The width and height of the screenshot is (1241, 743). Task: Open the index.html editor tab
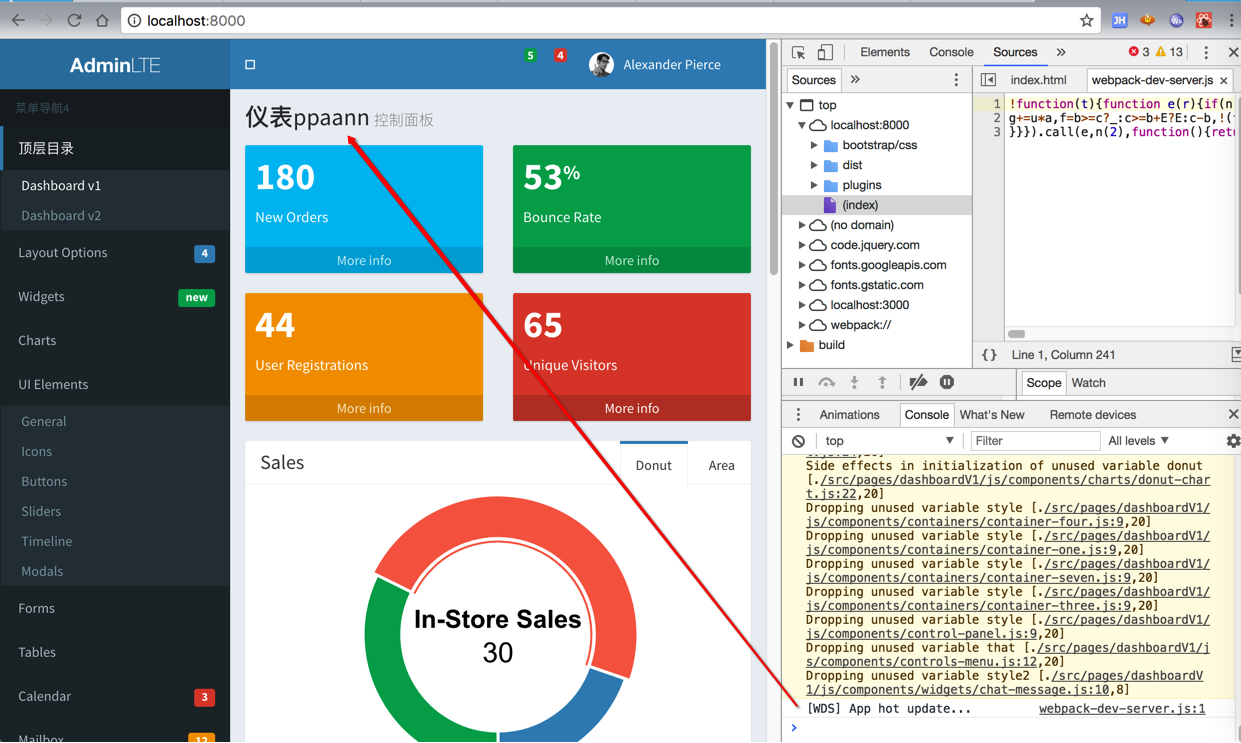[x=1038, y=80]
